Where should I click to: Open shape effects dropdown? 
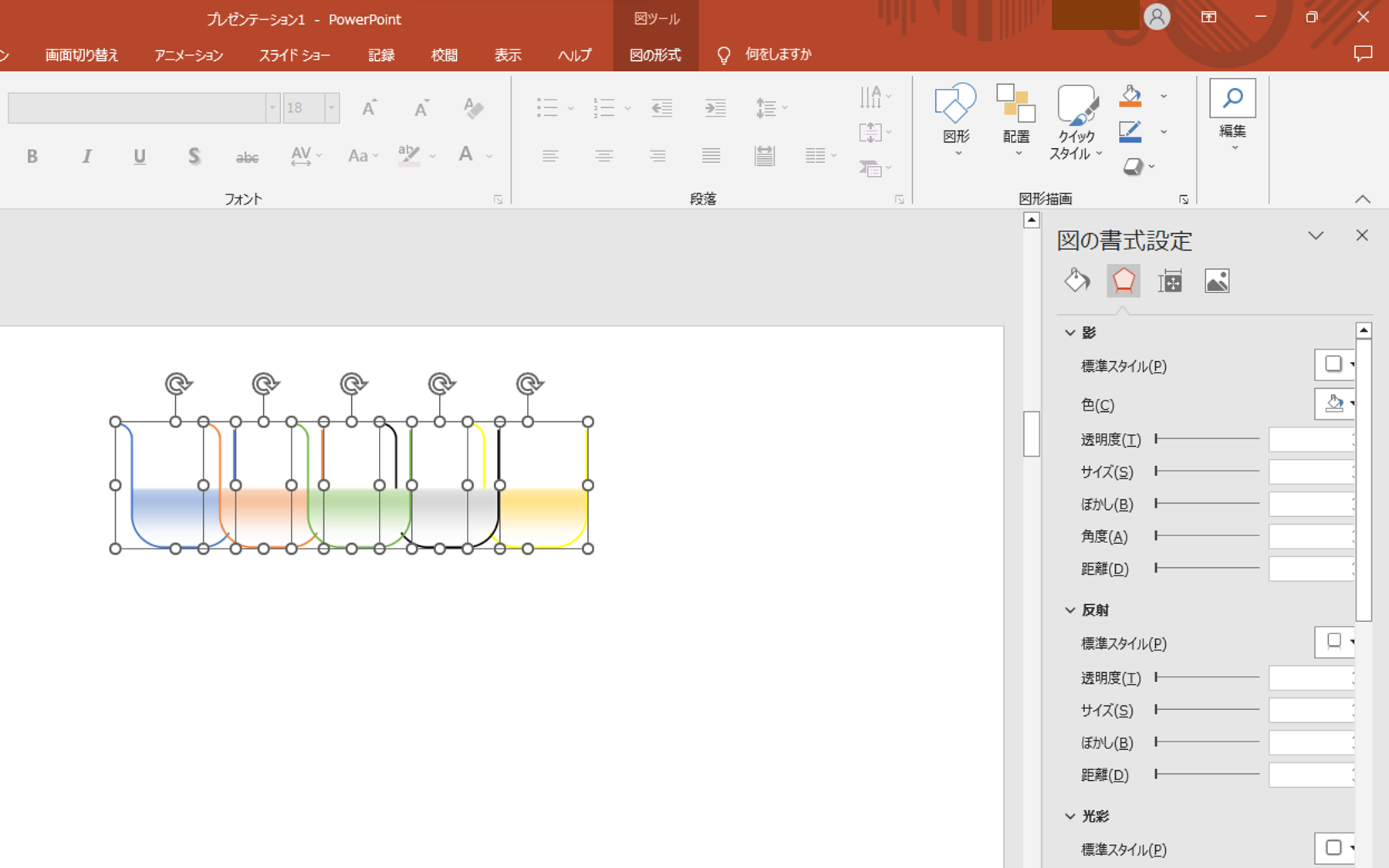[1138, 167]
